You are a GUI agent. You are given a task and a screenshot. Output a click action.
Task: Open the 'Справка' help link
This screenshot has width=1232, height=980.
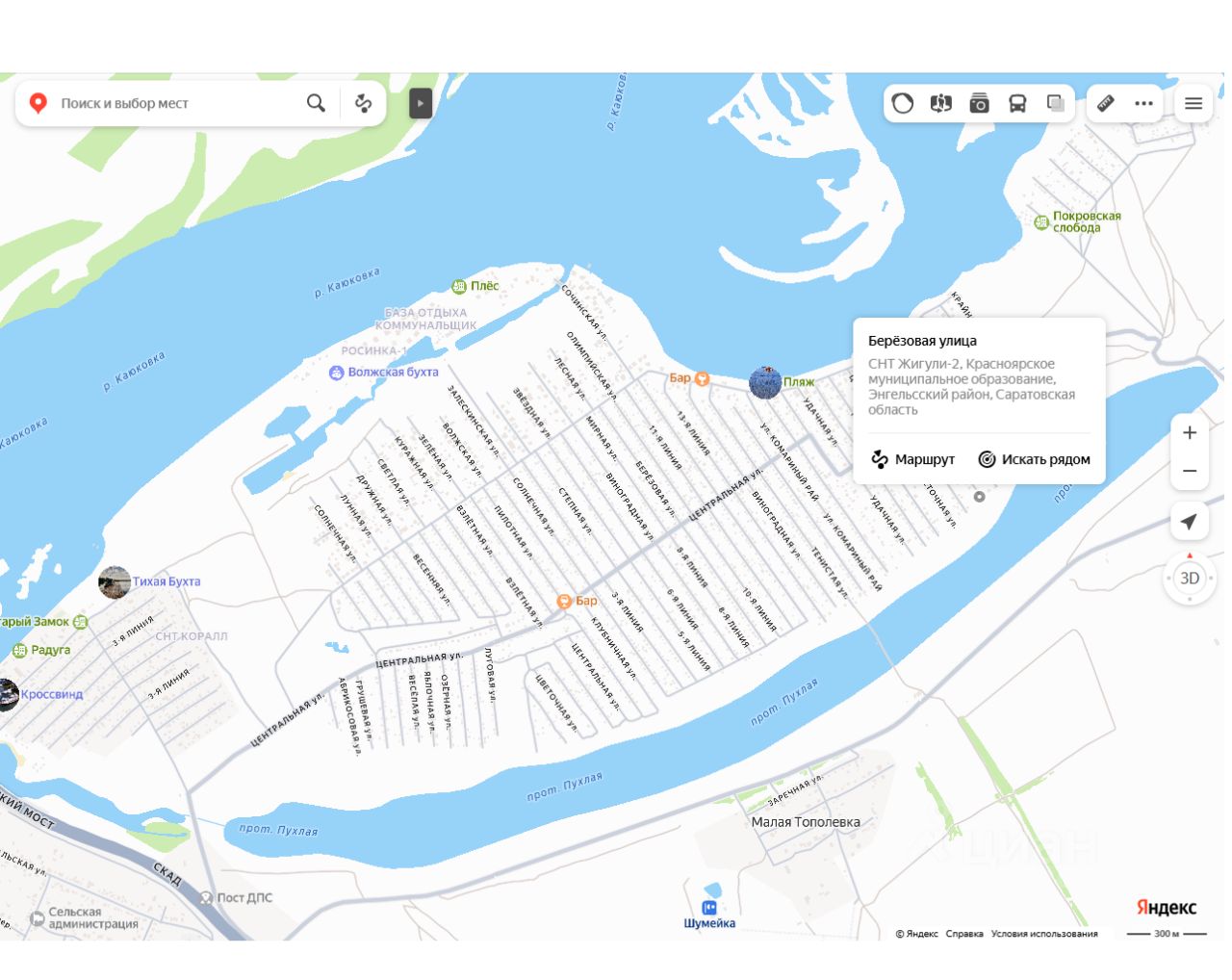tap(964, 934)
